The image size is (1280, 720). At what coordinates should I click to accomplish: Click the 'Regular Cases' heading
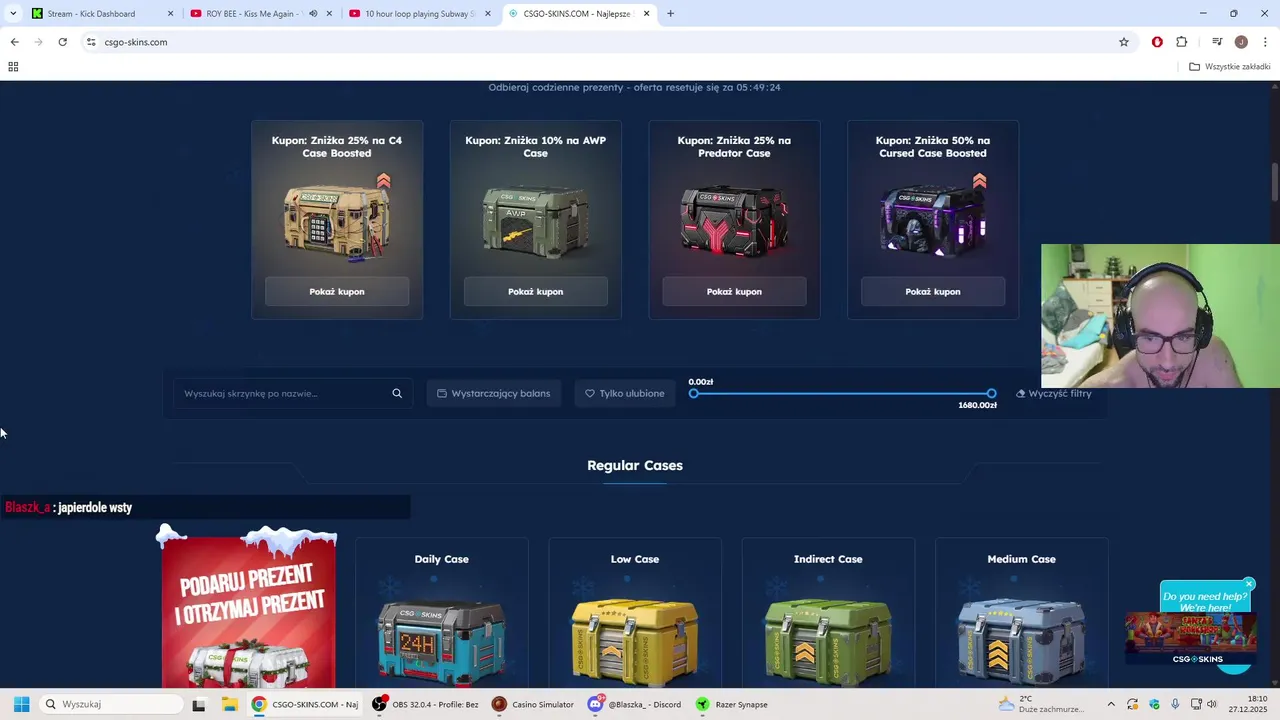click(635, 465)
